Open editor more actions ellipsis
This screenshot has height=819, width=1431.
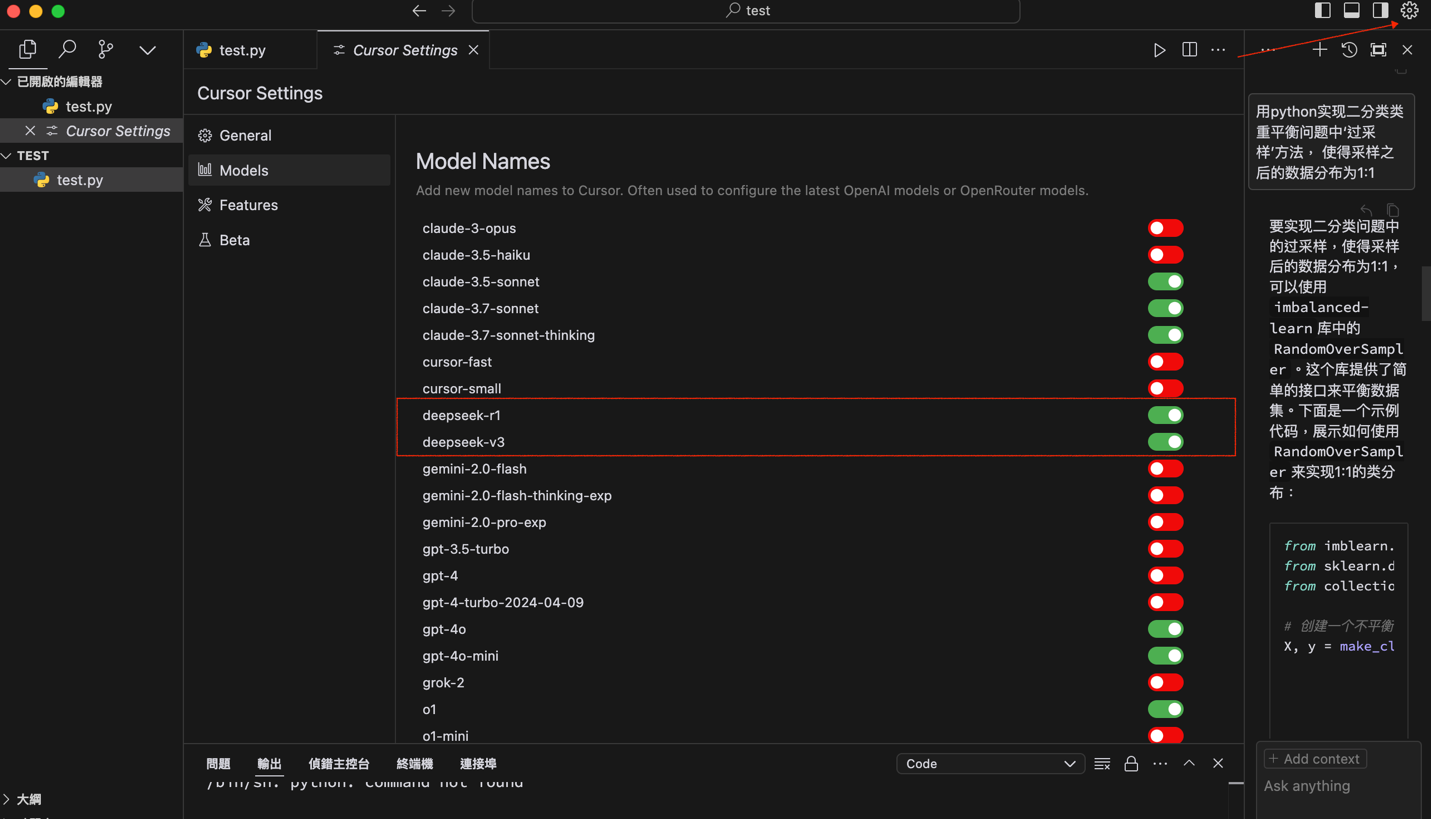tap(1218, 50)
